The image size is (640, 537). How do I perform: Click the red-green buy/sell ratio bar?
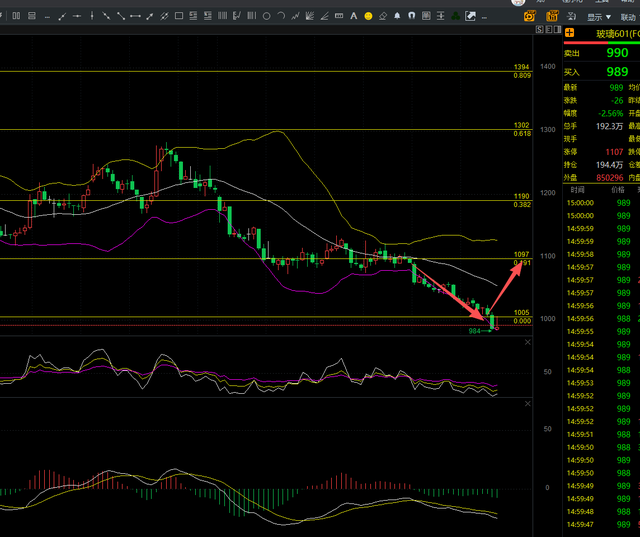(600, 44)
